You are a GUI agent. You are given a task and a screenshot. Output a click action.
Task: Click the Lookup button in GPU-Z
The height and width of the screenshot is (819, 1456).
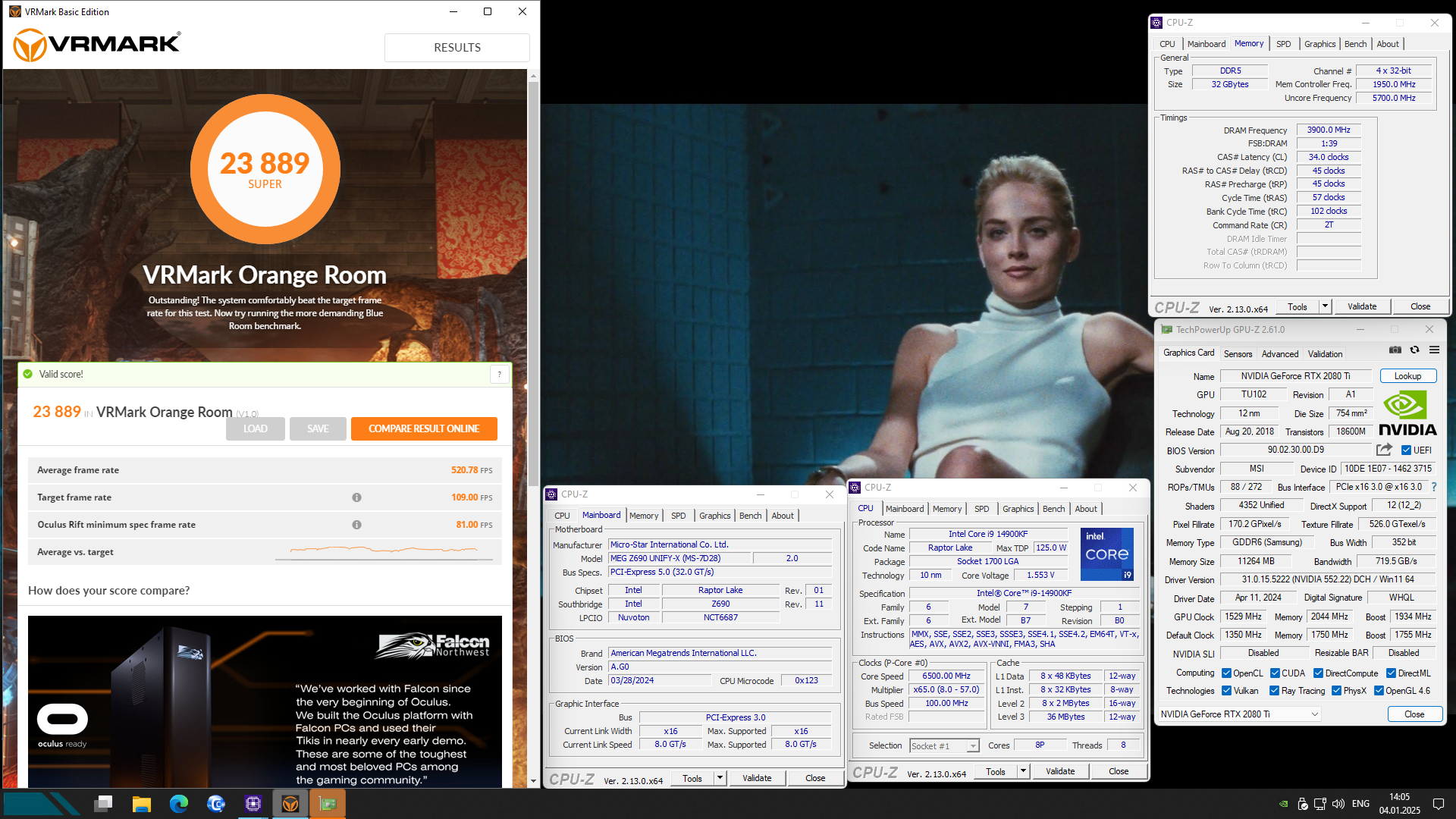(1407, 376)
